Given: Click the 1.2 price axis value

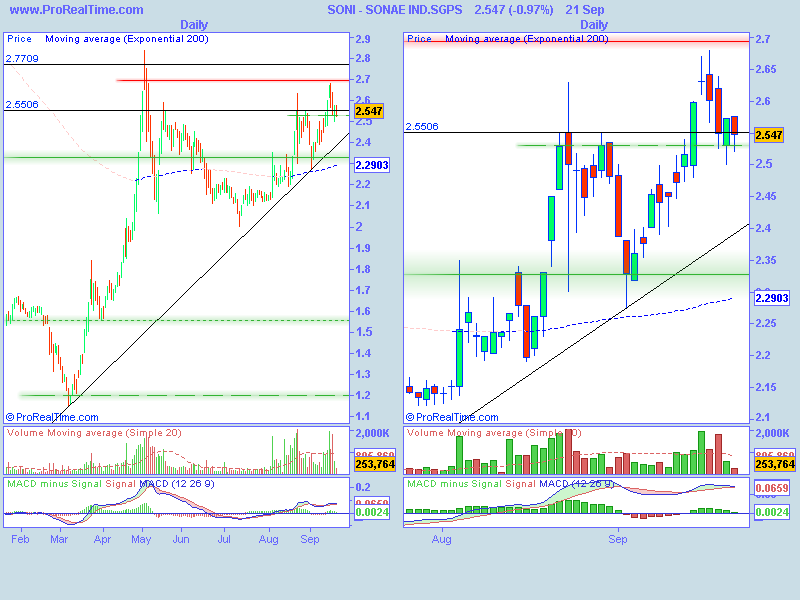Looking at the screenshot, I should point(363,395).
